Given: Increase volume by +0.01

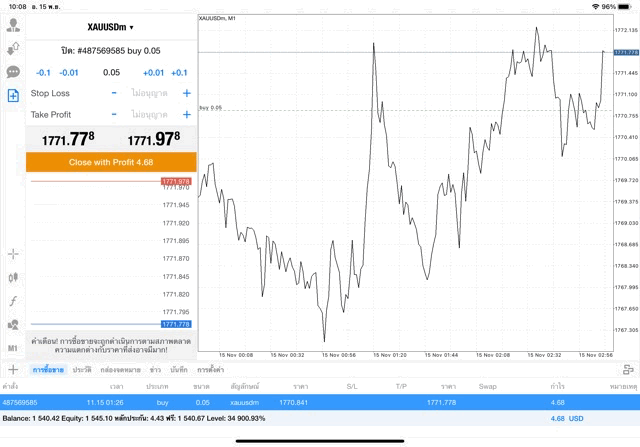Looking at the screenshot, I should 153,73.
